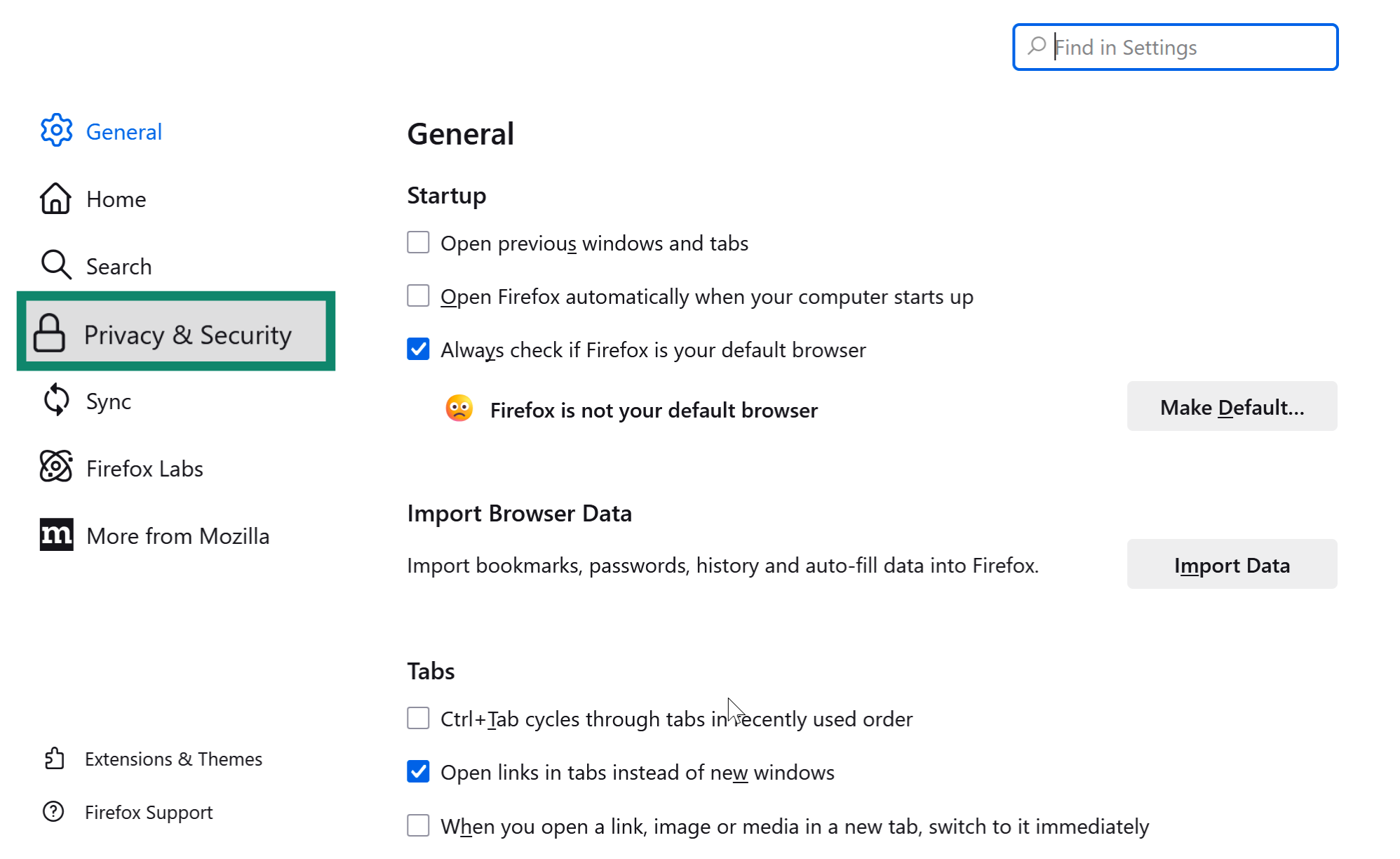The width and height of the screenshot is (1400, 859).
Task: Click the Extensions & Themes puzzle icon
Action: pyautogui.click(x=54, y=759)
